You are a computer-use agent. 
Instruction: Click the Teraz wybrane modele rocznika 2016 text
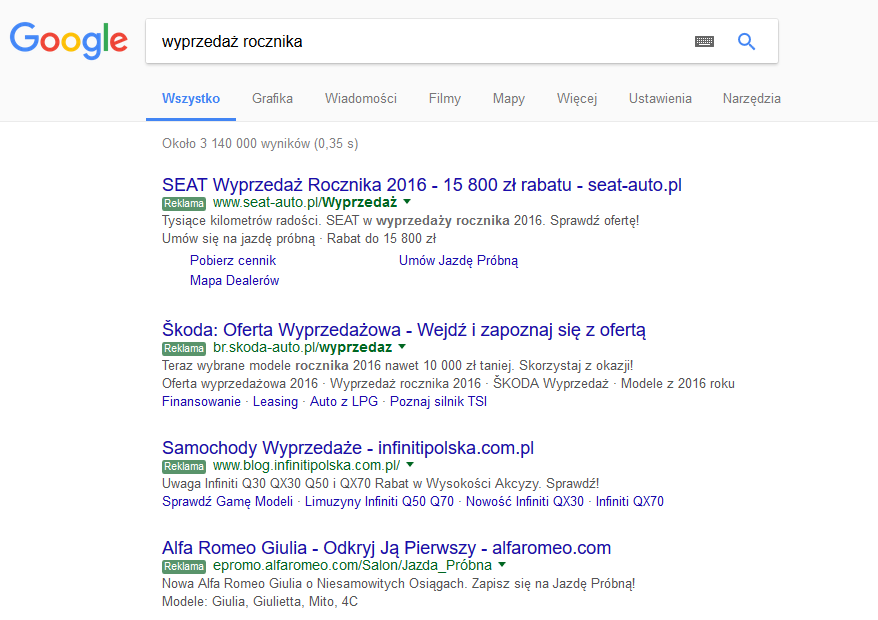[398, 366]
